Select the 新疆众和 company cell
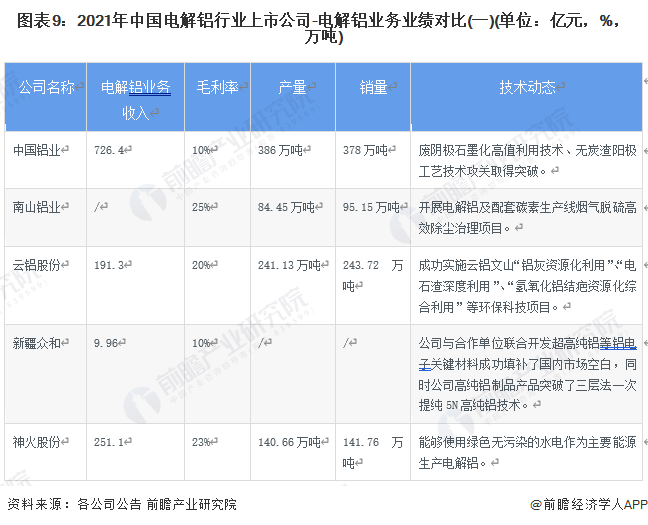Image resolution: width=648 pixels, height=525 pixels. [x=35, y=343]
